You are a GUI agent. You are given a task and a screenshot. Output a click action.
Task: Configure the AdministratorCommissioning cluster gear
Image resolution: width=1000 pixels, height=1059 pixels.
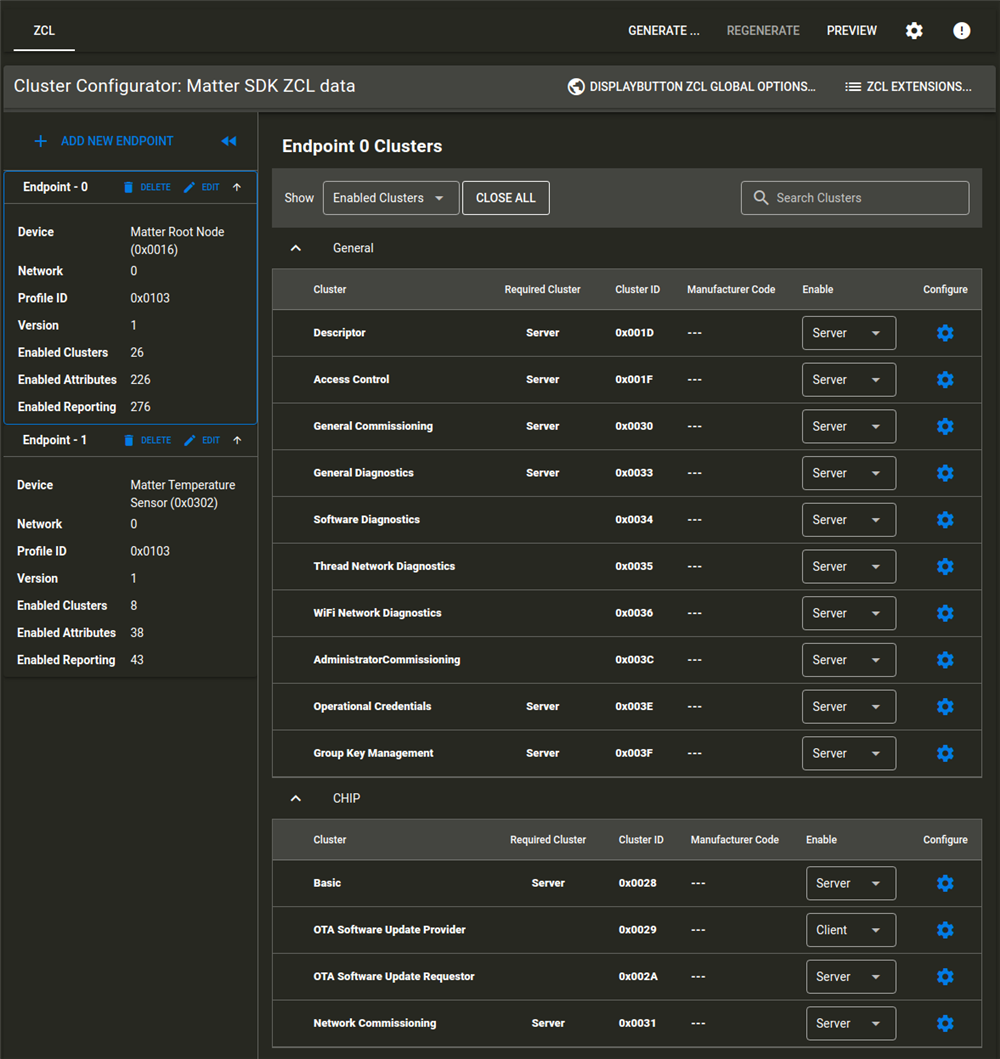(x=945, y=659)
